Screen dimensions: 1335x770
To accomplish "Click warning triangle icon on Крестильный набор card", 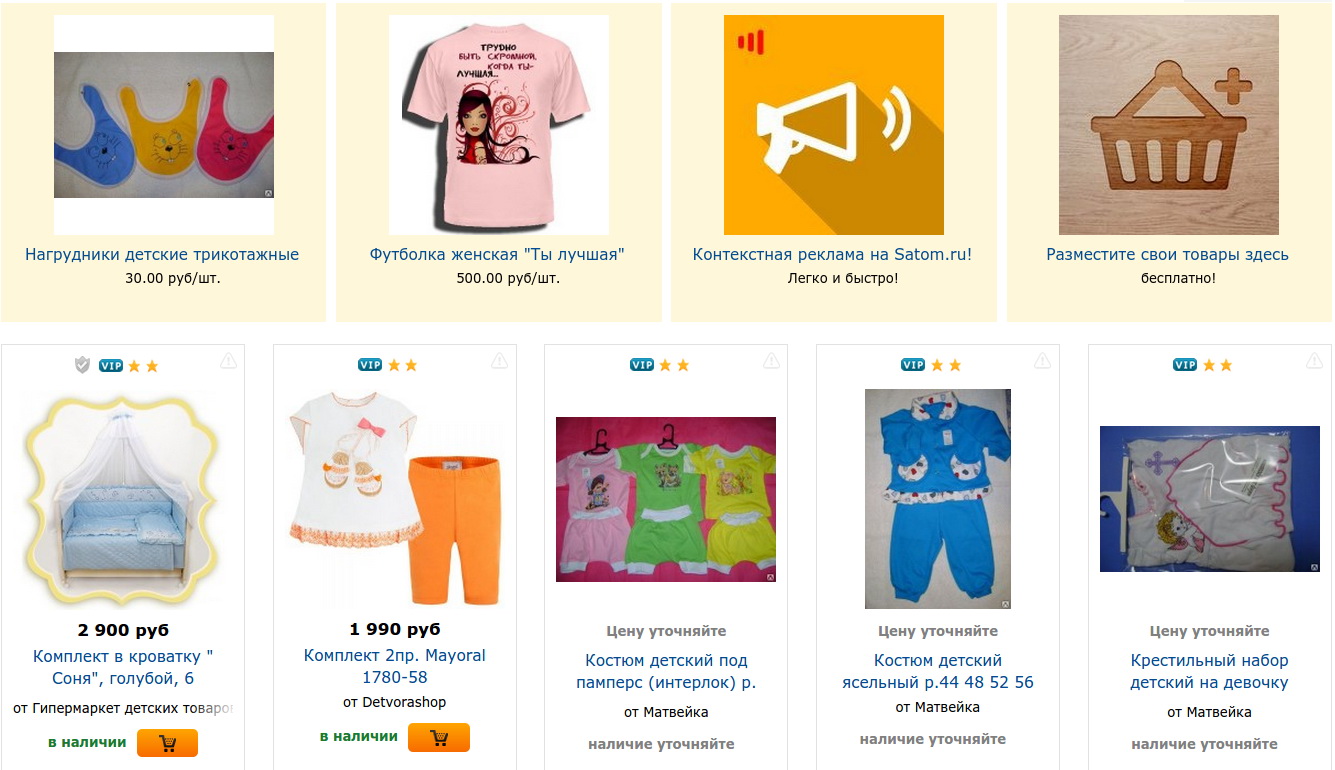I will point(1315,361).
